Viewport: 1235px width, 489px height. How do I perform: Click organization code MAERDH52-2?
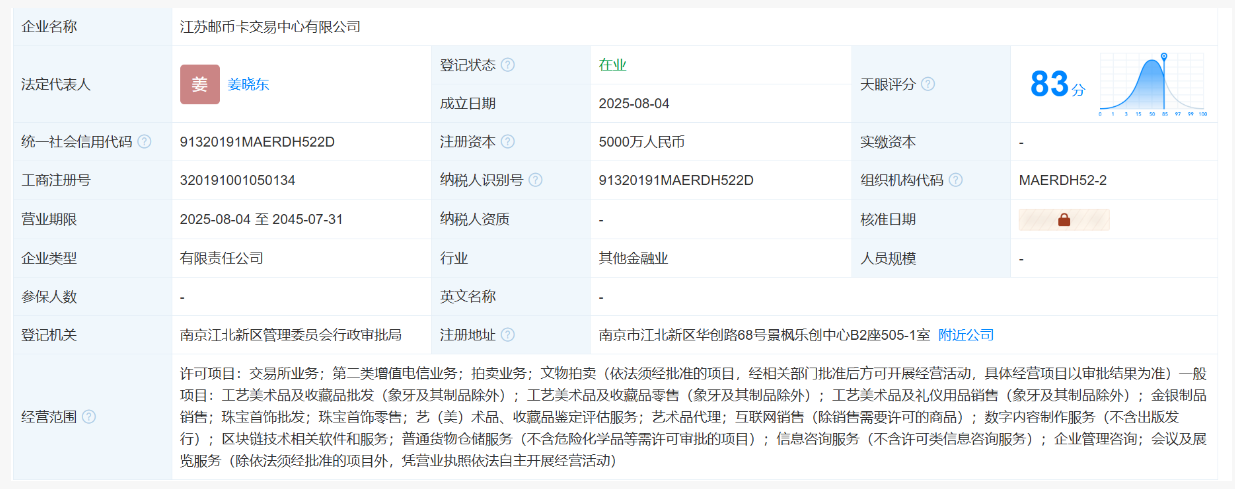click(1063, 181)
